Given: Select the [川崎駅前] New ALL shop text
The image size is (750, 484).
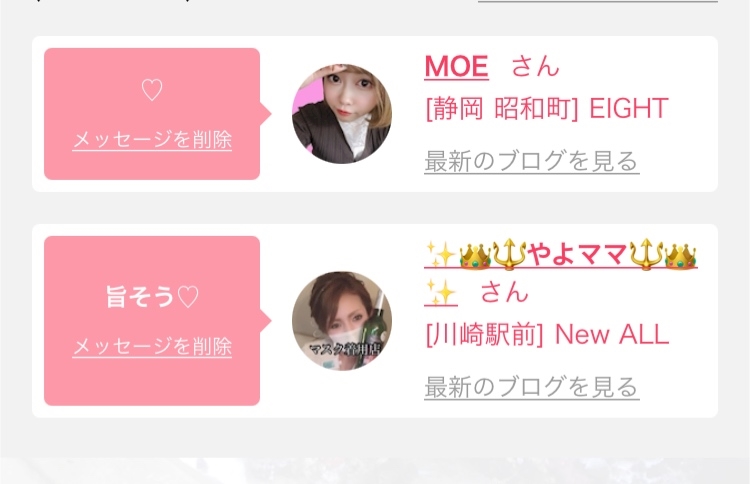Looking at the screenshot, I should point(547,334).
